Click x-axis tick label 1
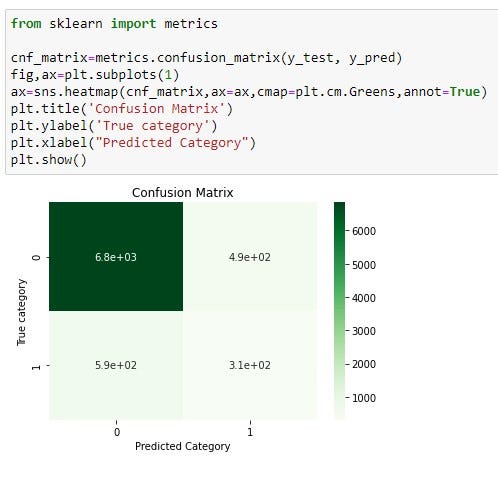The height and width of the screenshot is (482, 498). (250, 432)
